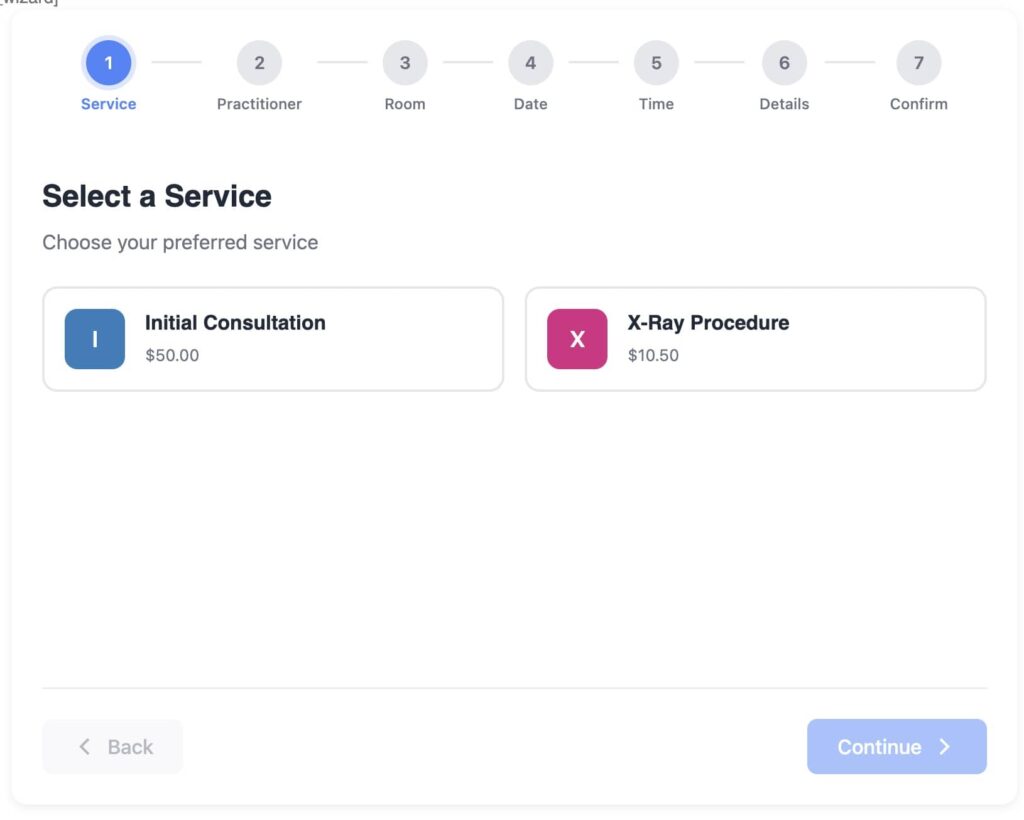Click the left chevron on Back
The width and height of the screenshot is (1024, 820).
coord(85,747)
